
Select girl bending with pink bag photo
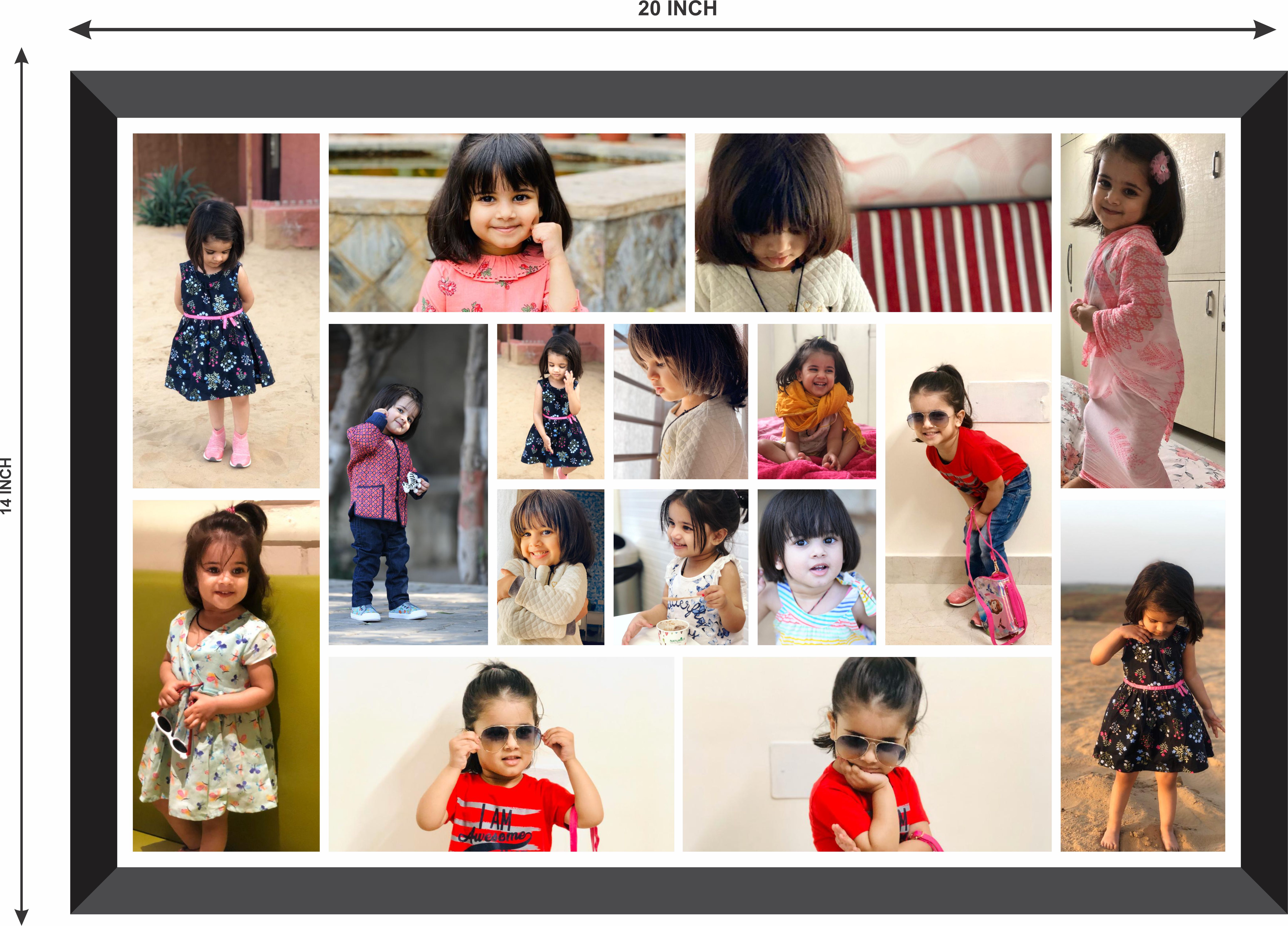click(x=968, y=484)
